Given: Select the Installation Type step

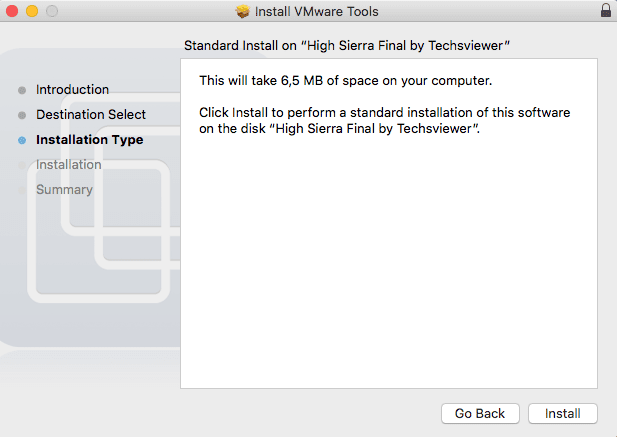Looking at the screenshot, I should pyautogui.click(x=90, y=140).
